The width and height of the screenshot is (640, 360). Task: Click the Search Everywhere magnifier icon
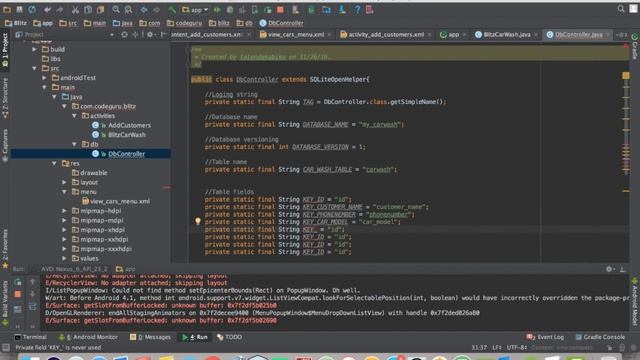click(621, 9)
